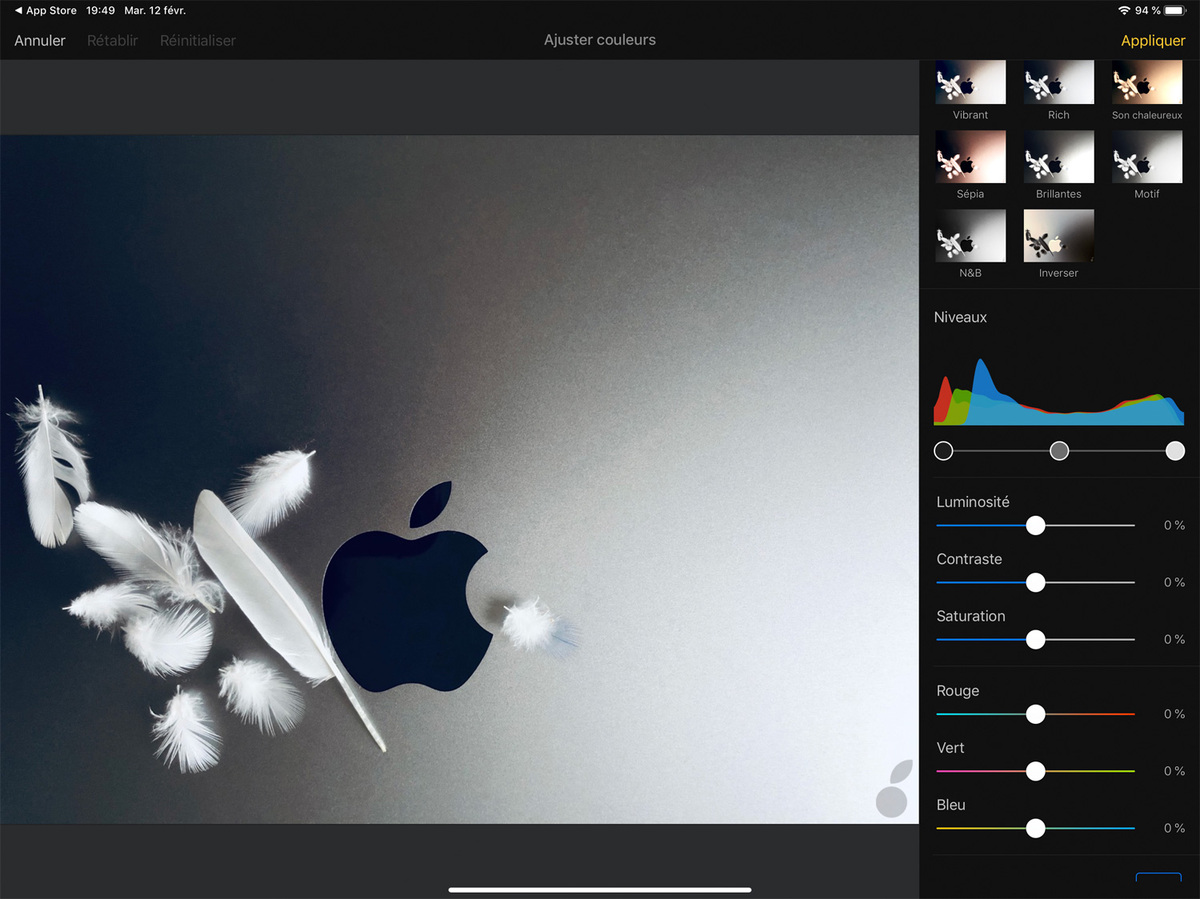Apply changes with the Appliquer button
The height and width of the screenshot is (899, 1200).
click(x=1153, y=41)
